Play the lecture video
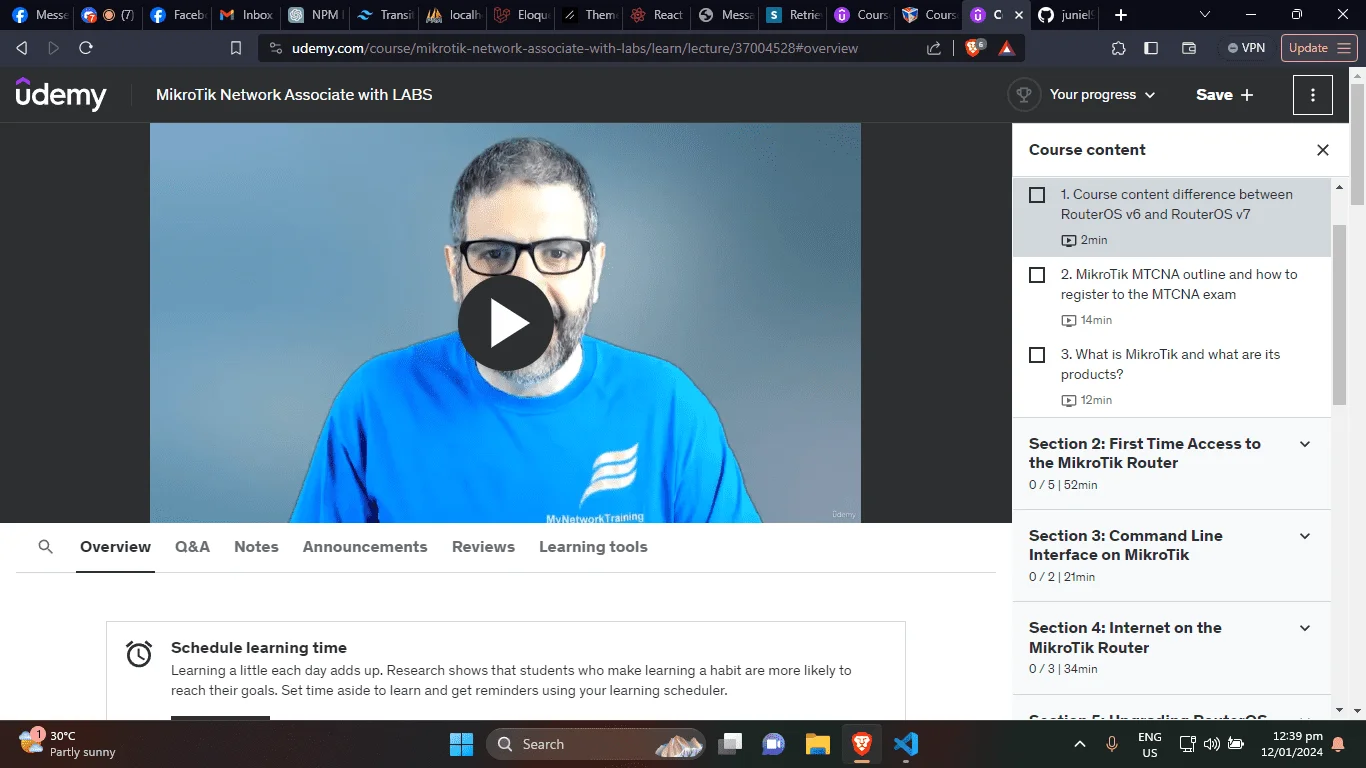The width and height of the screenshot is (1366, 768). point(506,323)
